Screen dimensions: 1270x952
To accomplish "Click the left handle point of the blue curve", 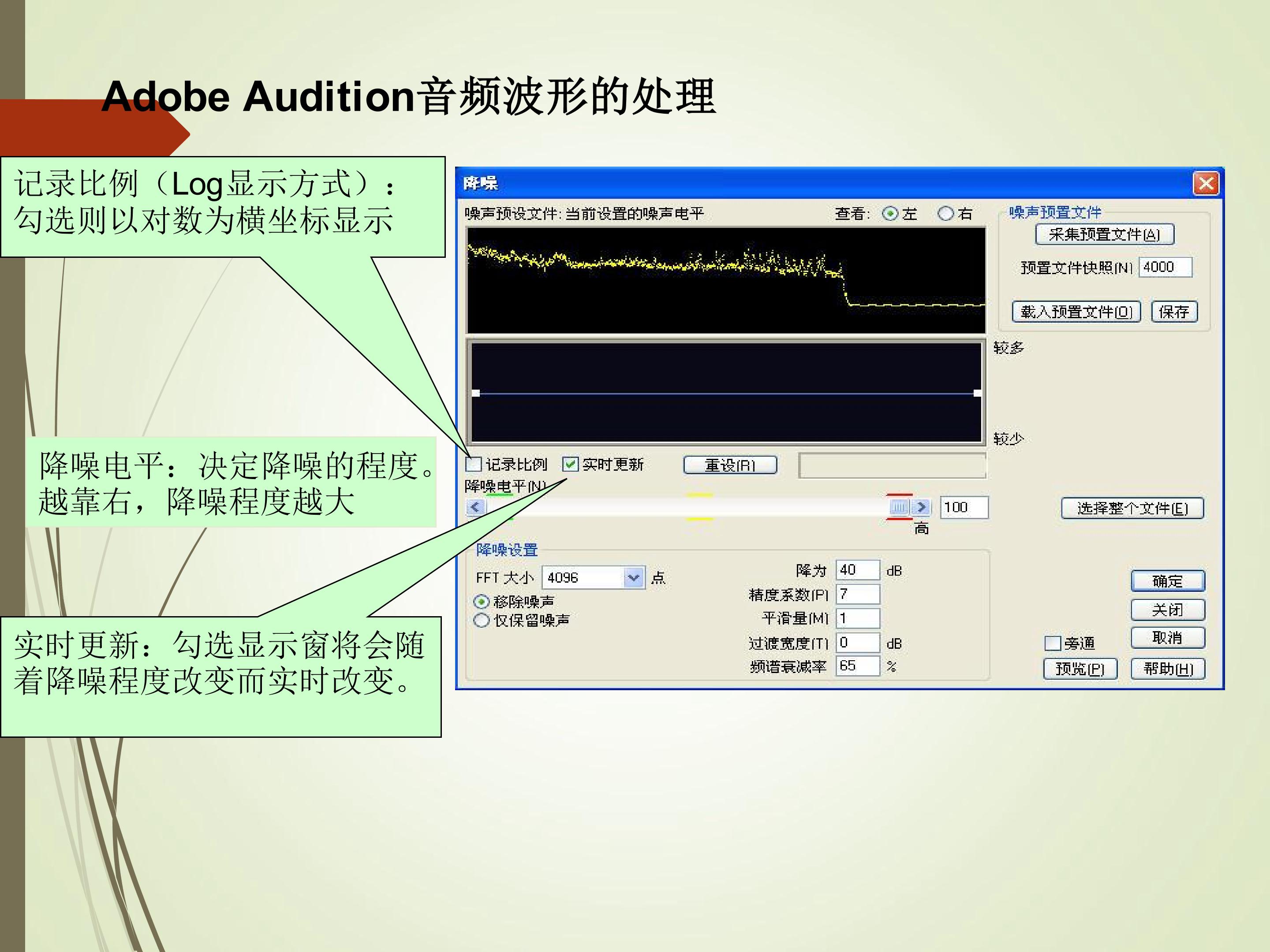I will [x=475, y=393].
